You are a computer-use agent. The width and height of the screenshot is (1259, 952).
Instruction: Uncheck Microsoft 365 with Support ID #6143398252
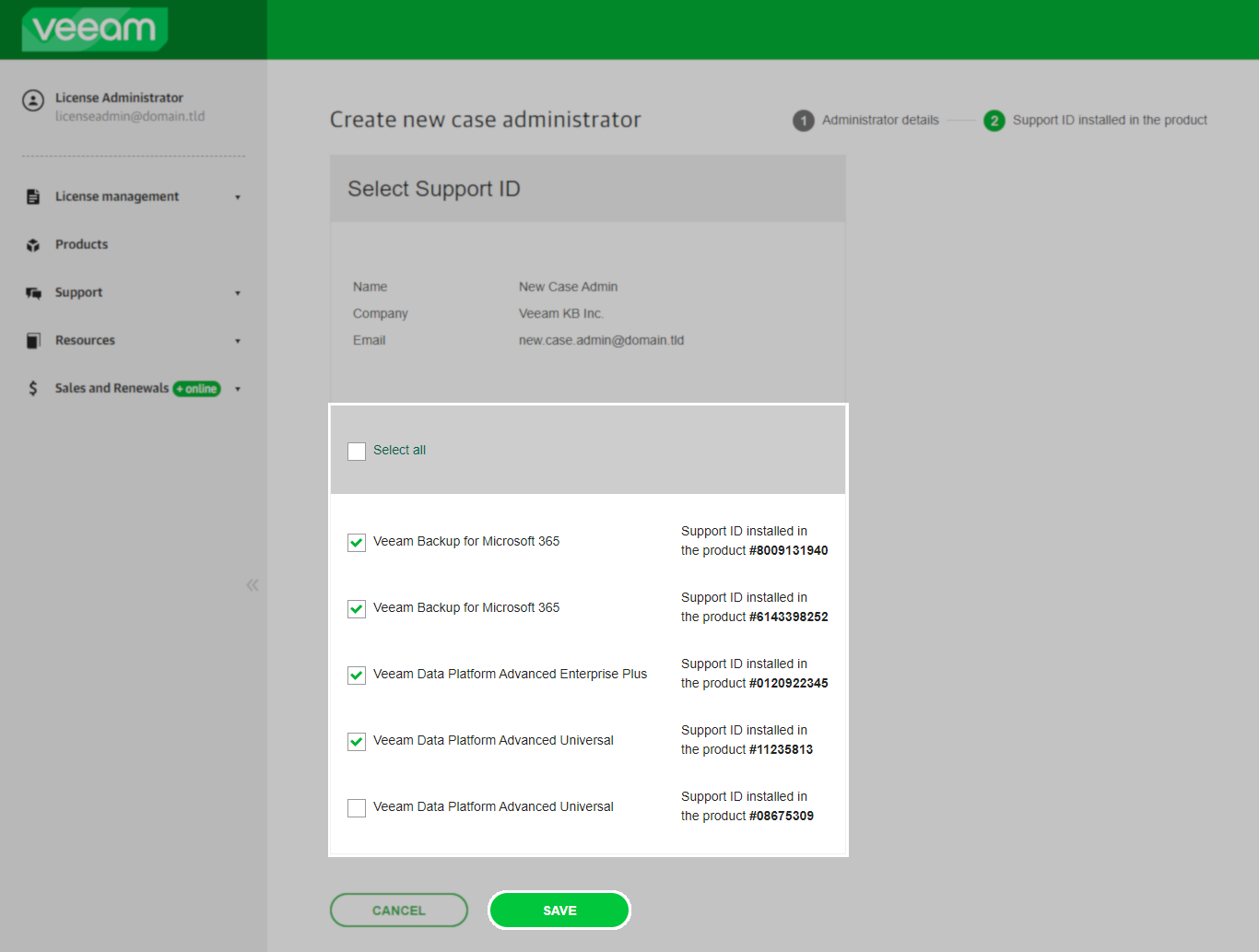pos(357,608)
